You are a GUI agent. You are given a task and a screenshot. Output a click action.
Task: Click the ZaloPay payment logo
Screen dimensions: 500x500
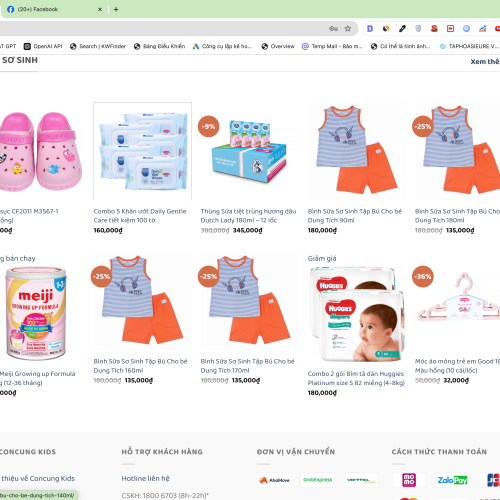[452, 480]
